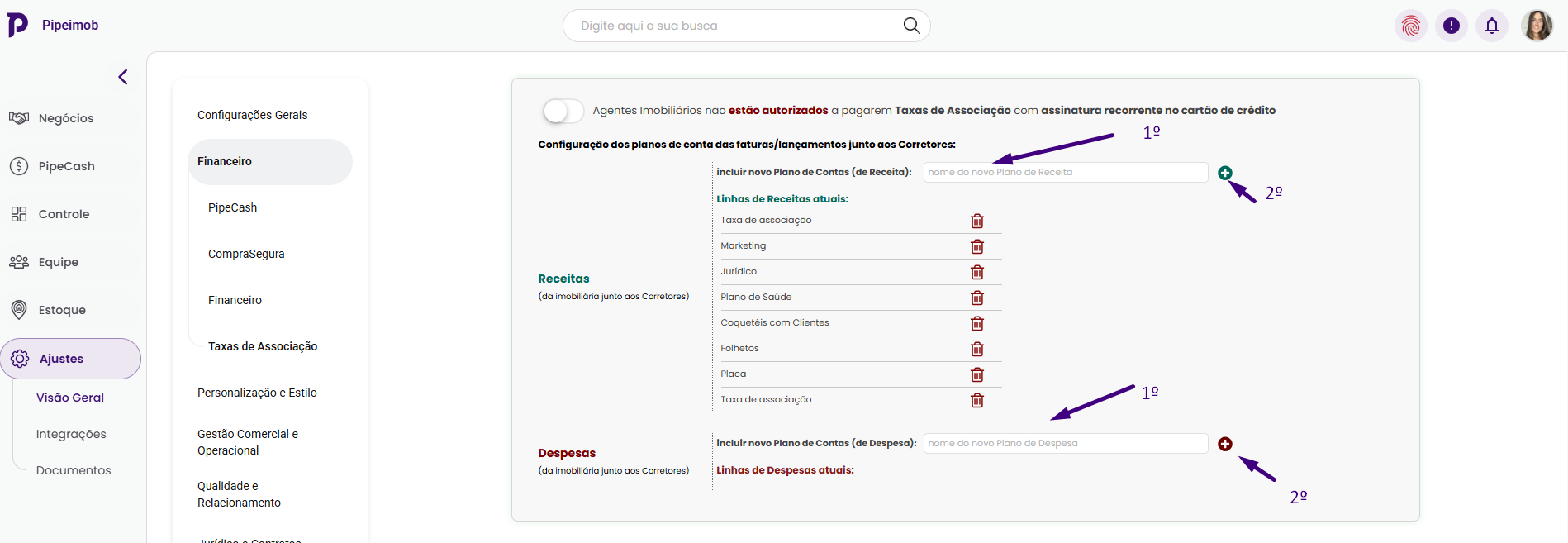This screenshot has width=1568, height=543.
Task: Click the green plus to add Receita
Action: tap(1225, 173)
